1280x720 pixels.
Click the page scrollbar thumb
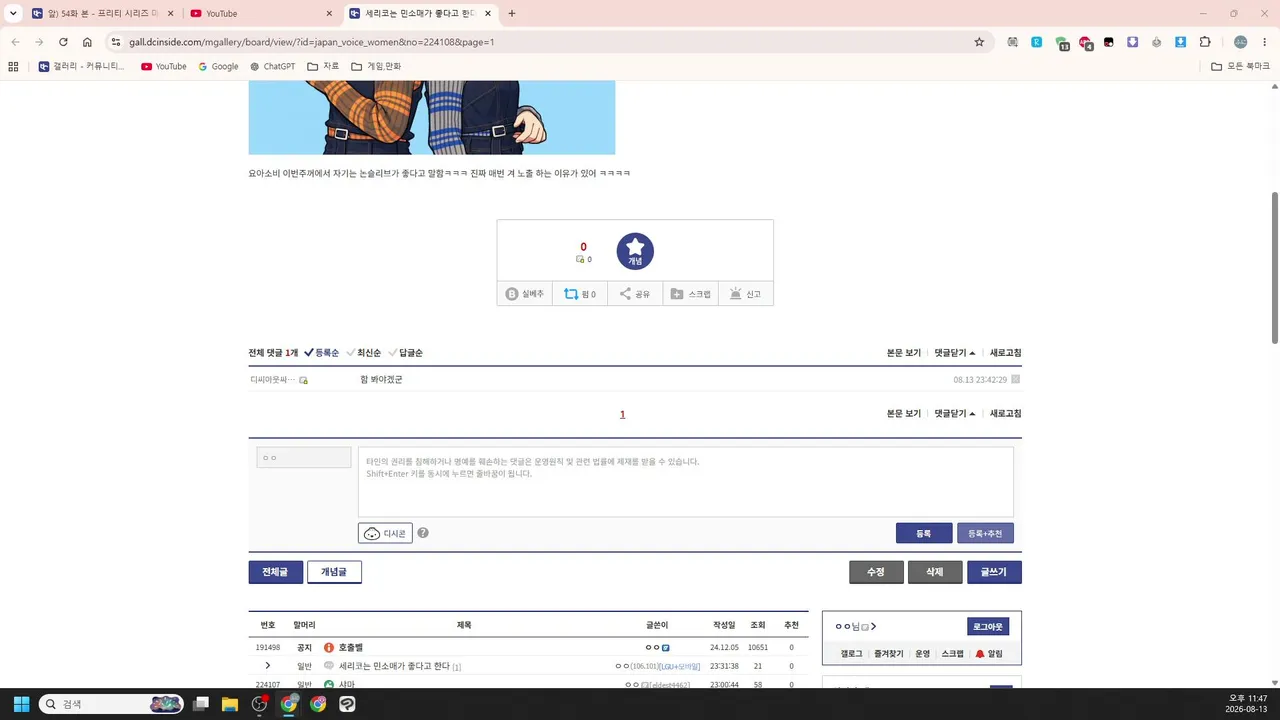tap(1275, 268)
